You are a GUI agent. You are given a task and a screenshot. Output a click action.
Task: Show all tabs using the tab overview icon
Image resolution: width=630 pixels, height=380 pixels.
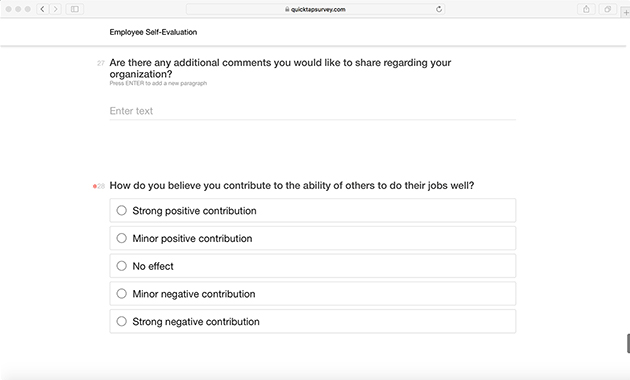tap(608, 9)
